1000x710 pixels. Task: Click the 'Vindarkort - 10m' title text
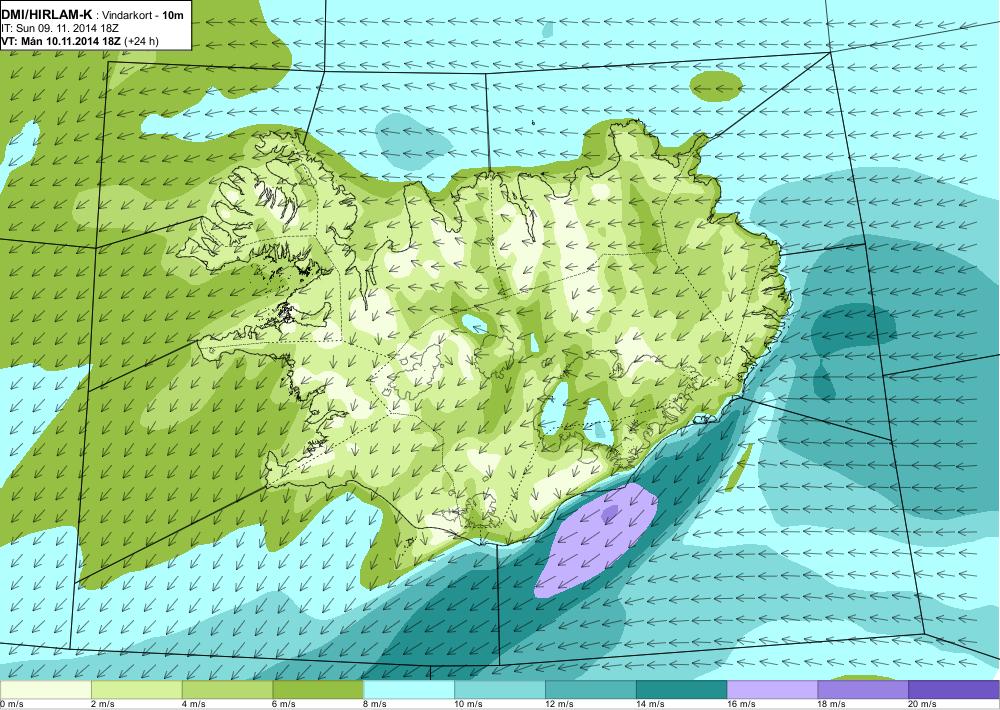pos(142,16)
